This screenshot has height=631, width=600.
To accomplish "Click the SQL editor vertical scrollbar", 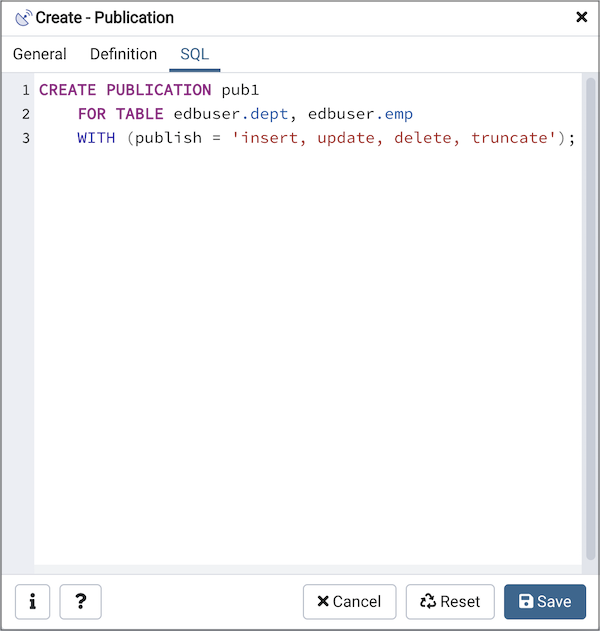I will 590,319.
